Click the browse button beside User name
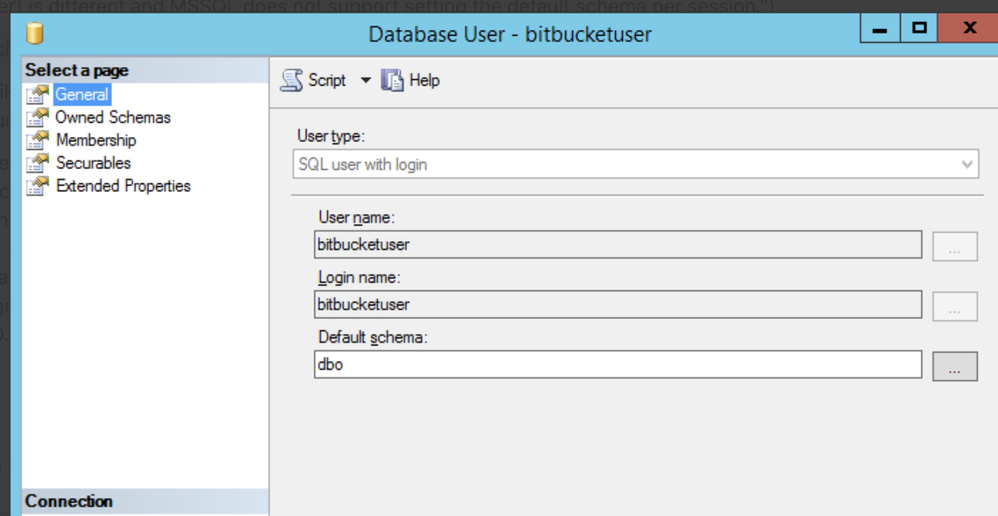 955,246
